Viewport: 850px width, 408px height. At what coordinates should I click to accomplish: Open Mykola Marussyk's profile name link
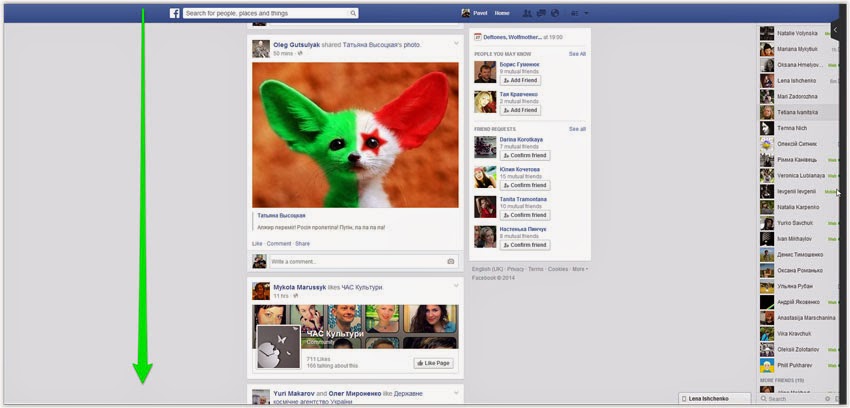(x=300, y=287)
